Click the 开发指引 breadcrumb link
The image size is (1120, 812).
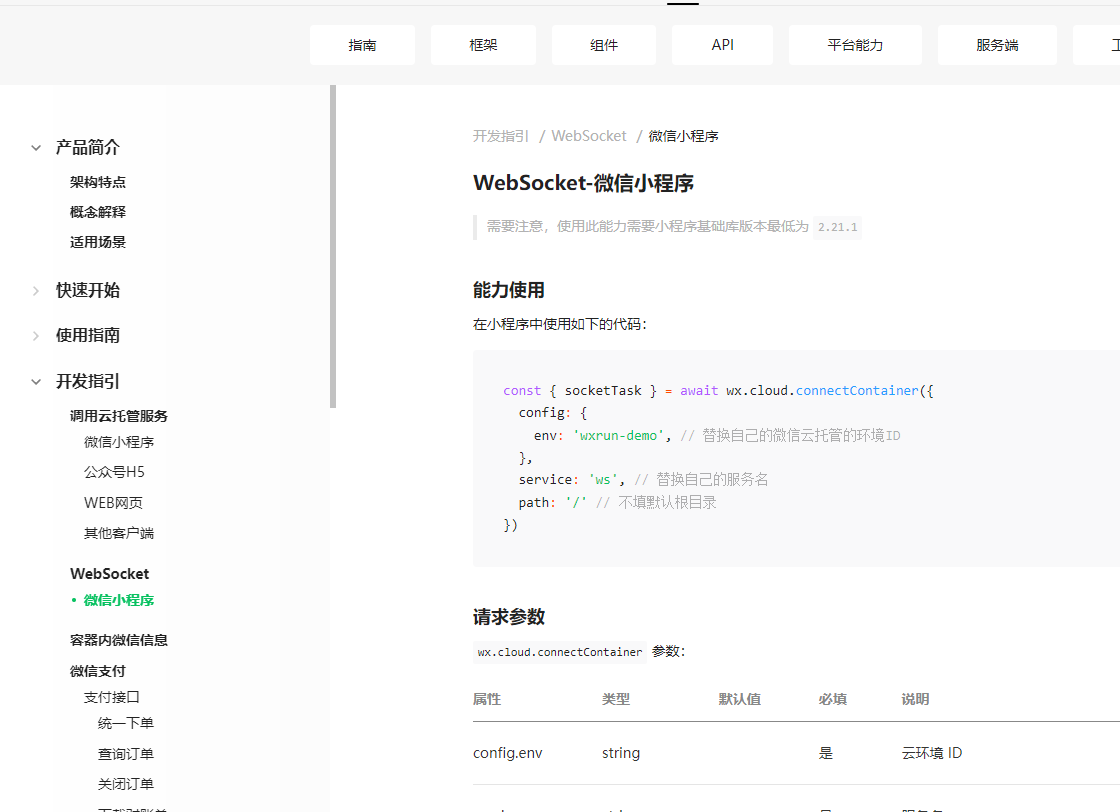pyautogui.click(x=501, y=136)
